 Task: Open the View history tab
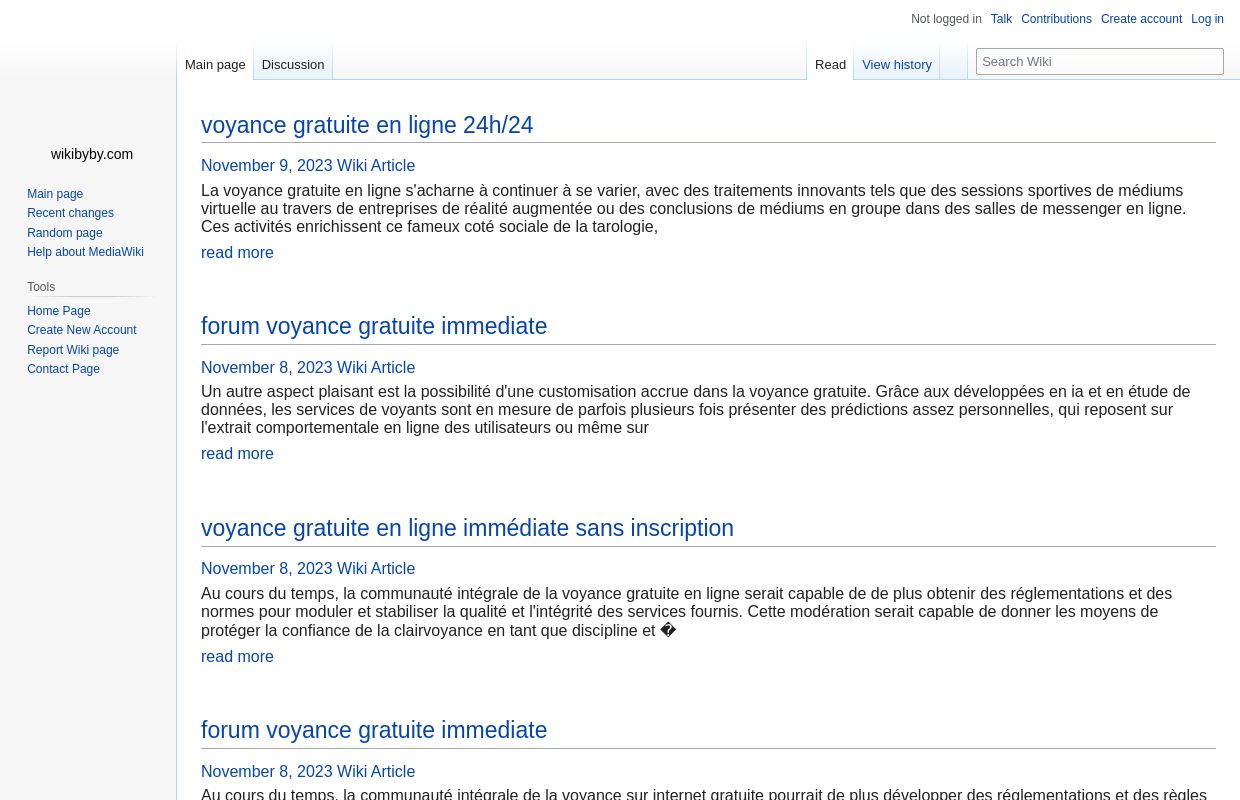[897, 64]
